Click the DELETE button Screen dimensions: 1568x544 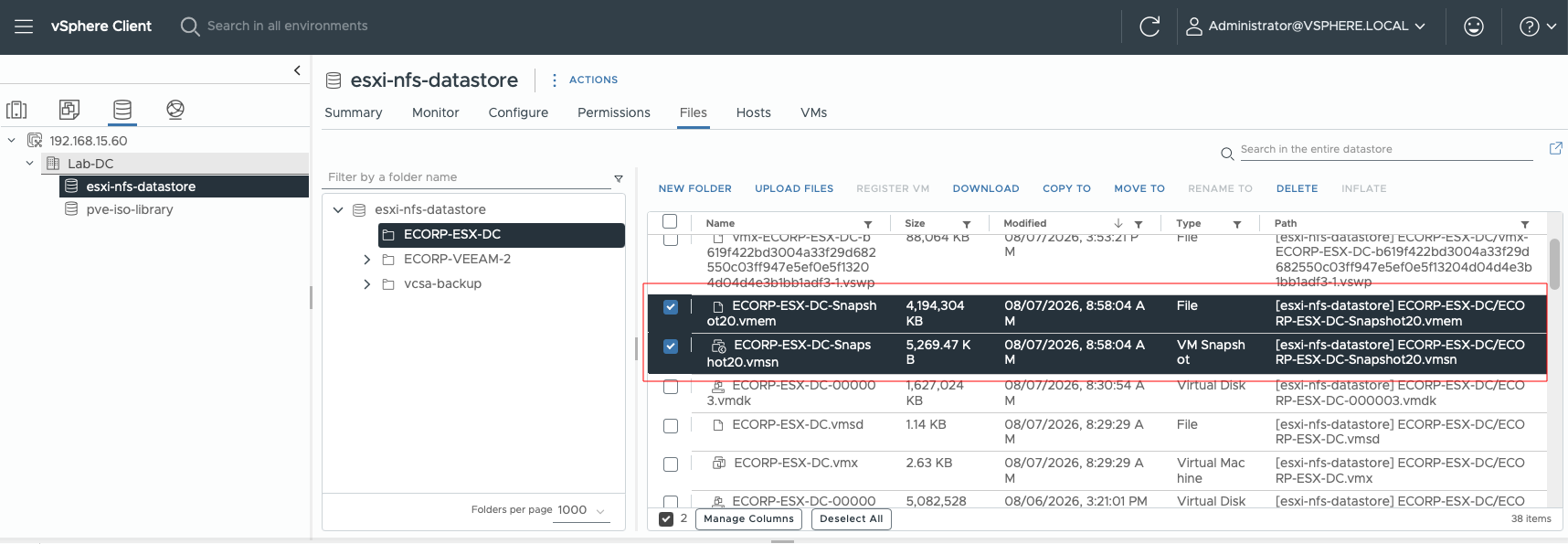point(1297,189)
